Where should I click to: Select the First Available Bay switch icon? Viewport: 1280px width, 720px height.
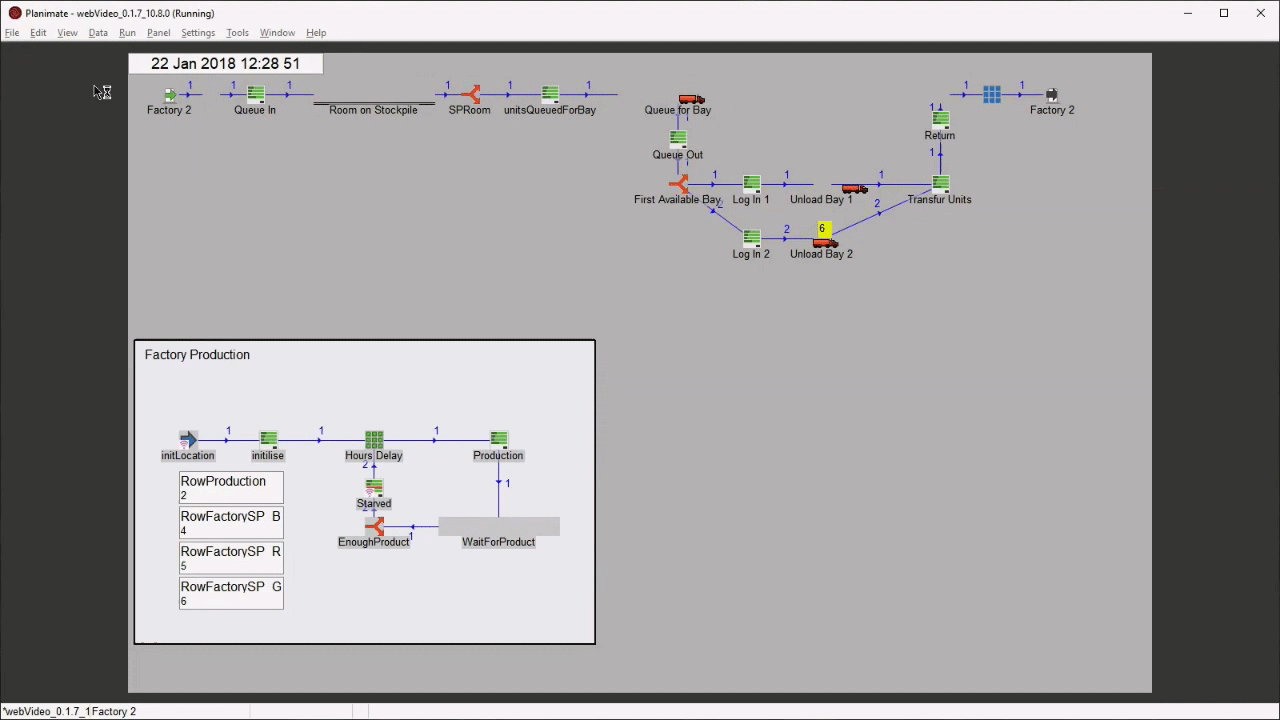pos(679,184)
